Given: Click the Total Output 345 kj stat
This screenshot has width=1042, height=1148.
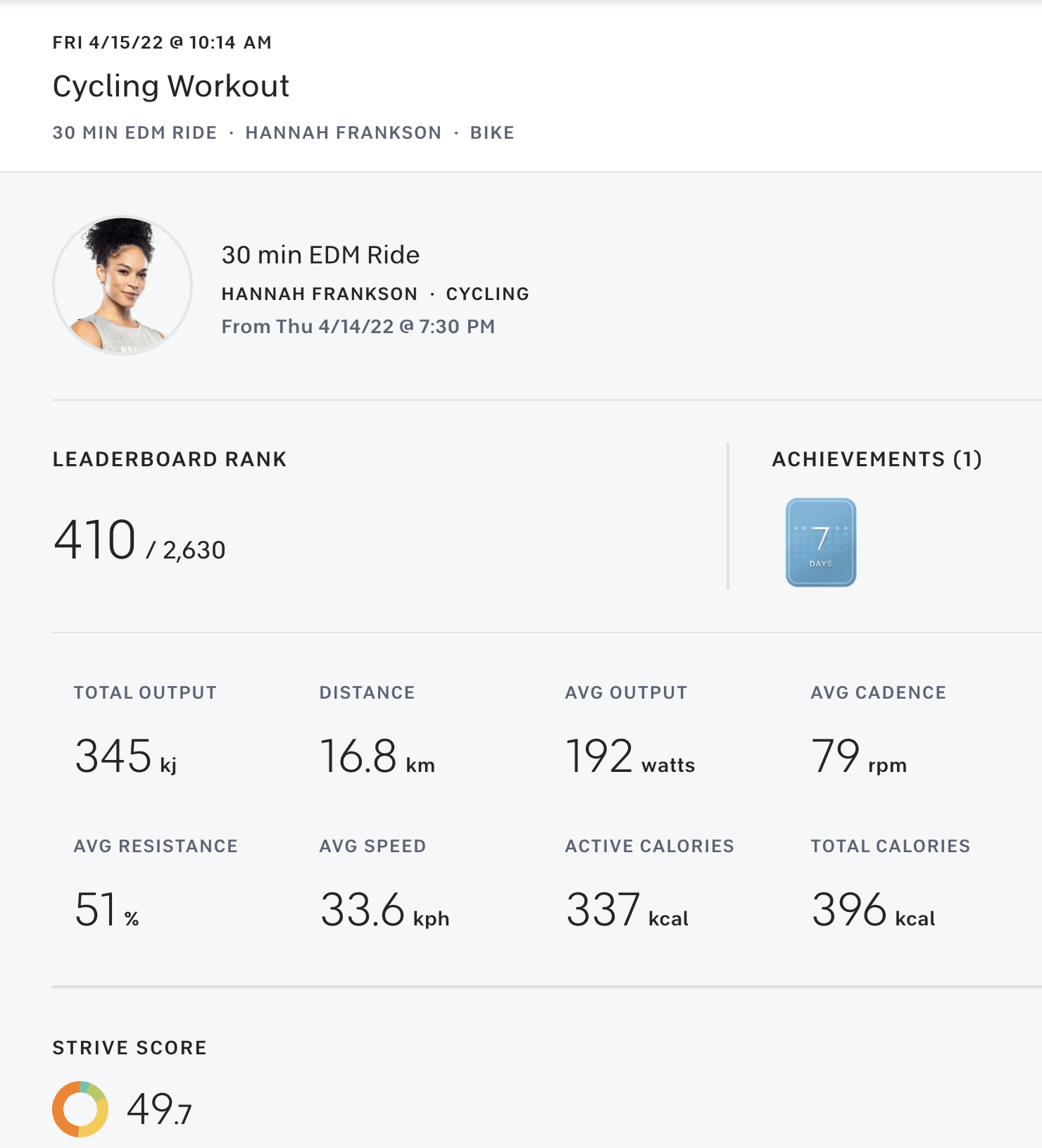Looking at the screenshot, I should [x=125, y=757].
